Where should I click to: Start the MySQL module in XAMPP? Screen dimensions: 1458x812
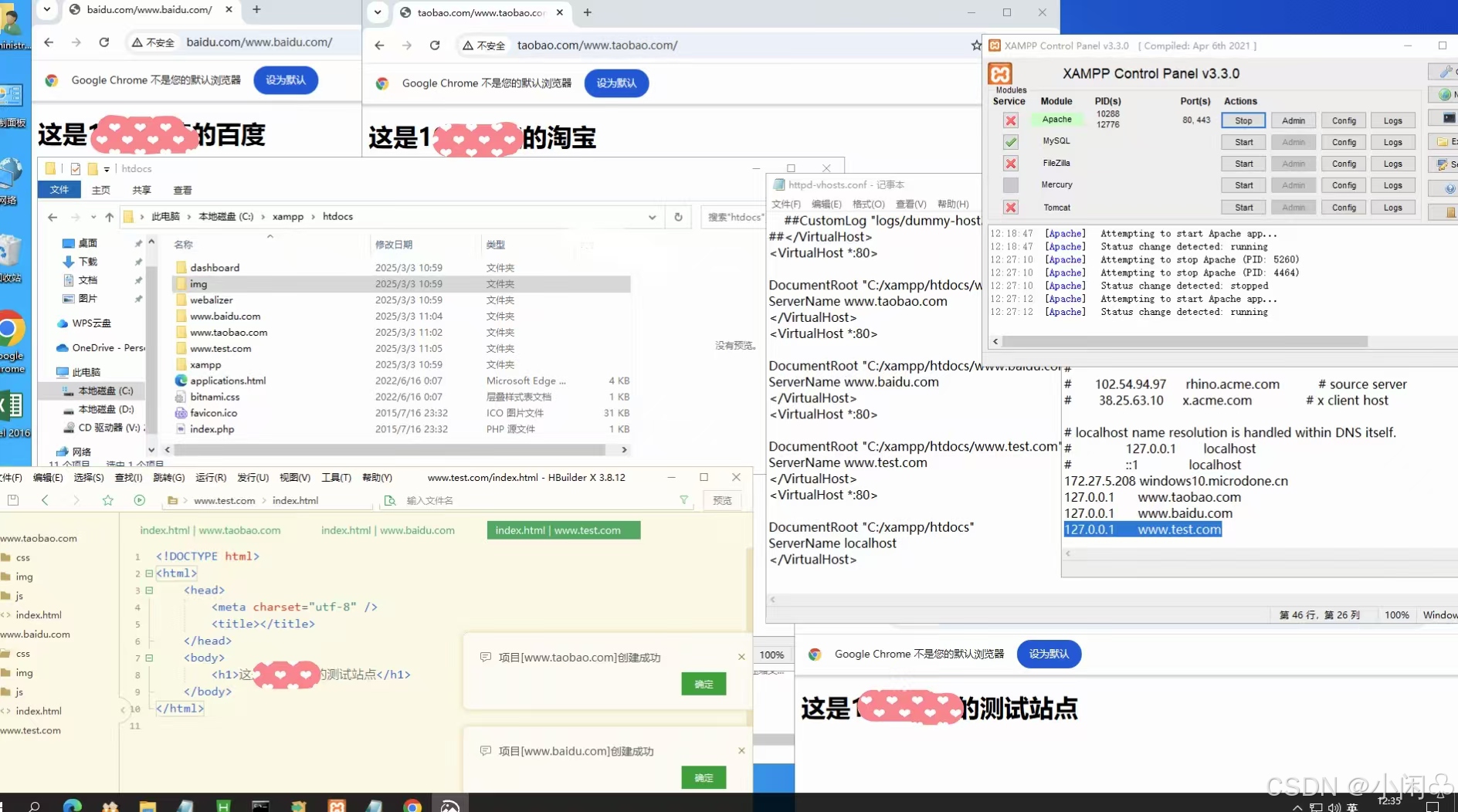(x=1243, y=142)
